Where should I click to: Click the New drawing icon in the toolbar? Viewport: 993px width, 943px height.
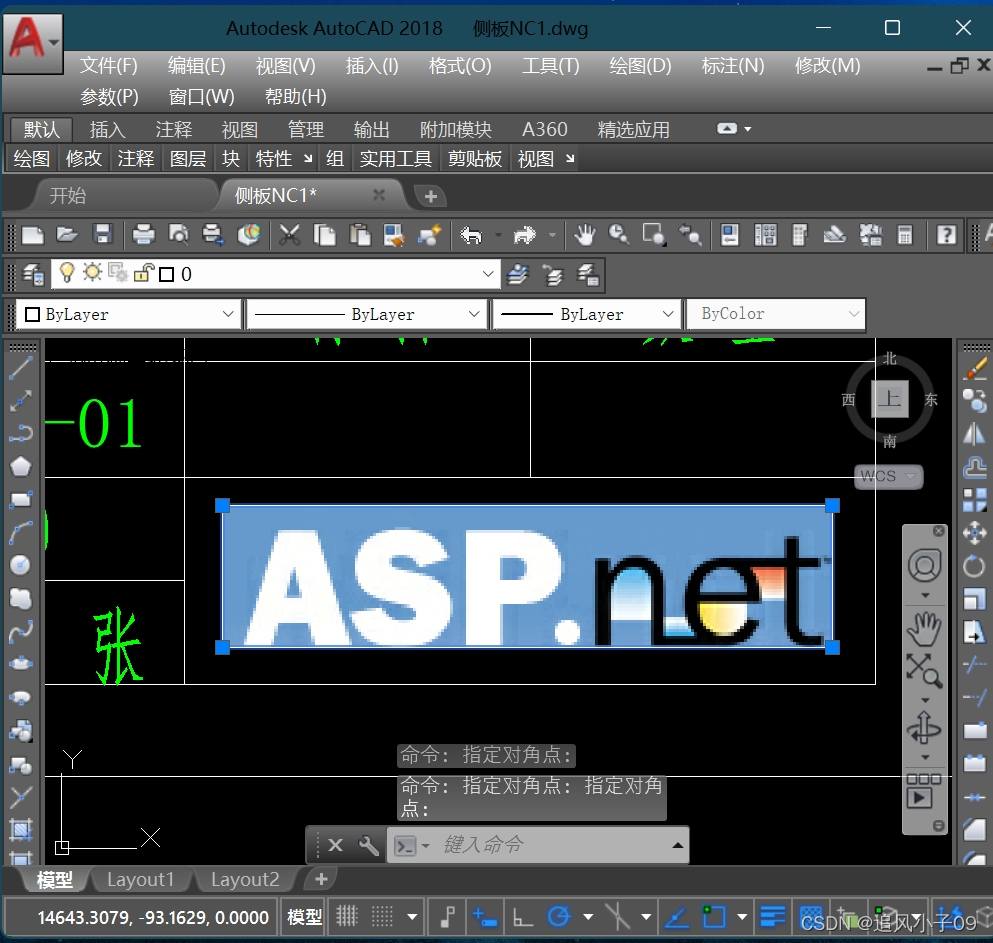point(32,236)
